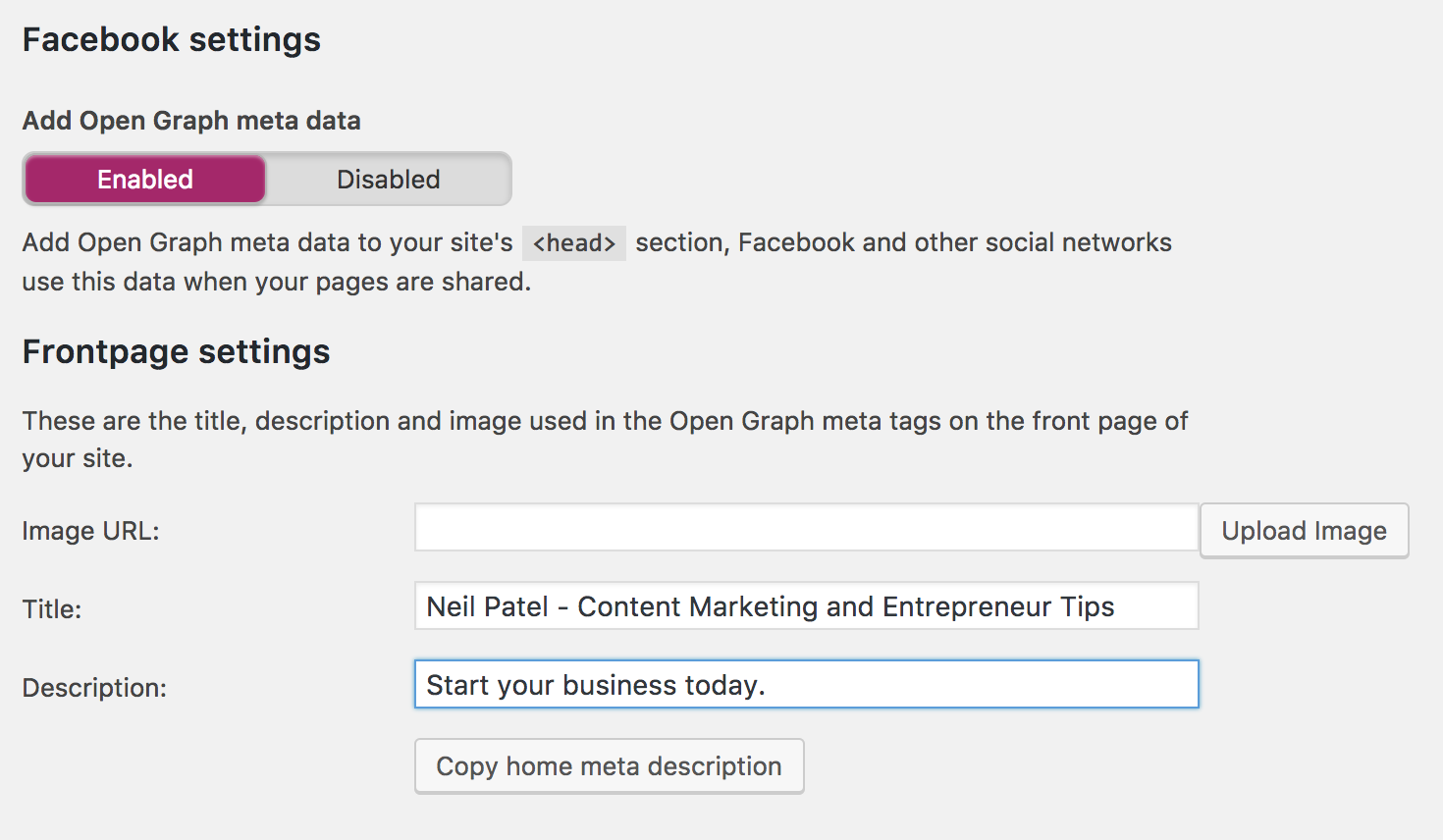Click the Frontpage settings heading

pyautogui.click(x=176, y=351)
